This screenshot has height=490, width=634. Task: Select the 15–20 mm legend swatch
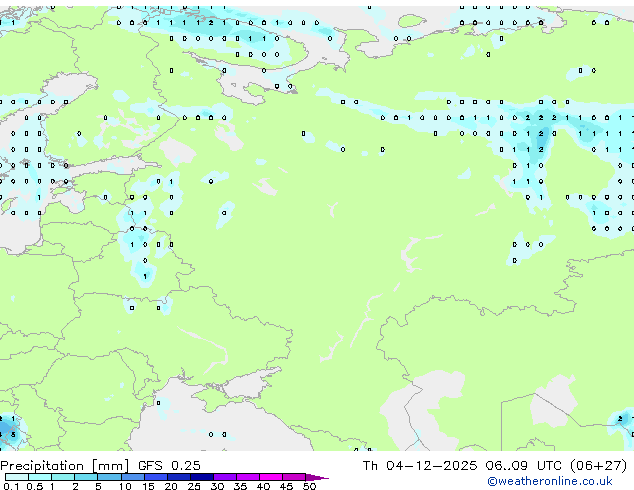point(156,477)
